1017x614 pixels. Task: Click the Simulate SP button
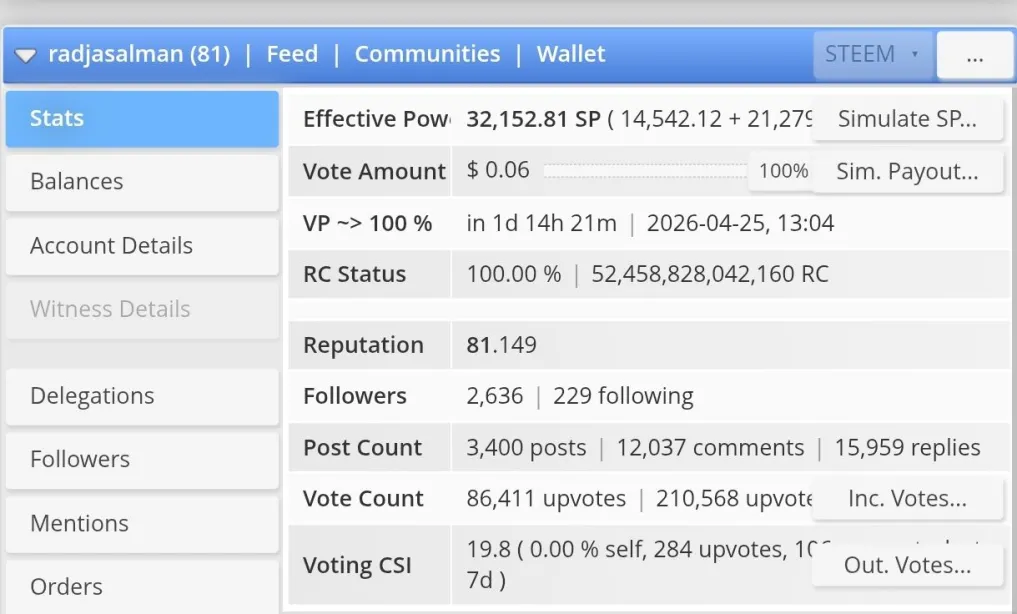click(907, 119)
